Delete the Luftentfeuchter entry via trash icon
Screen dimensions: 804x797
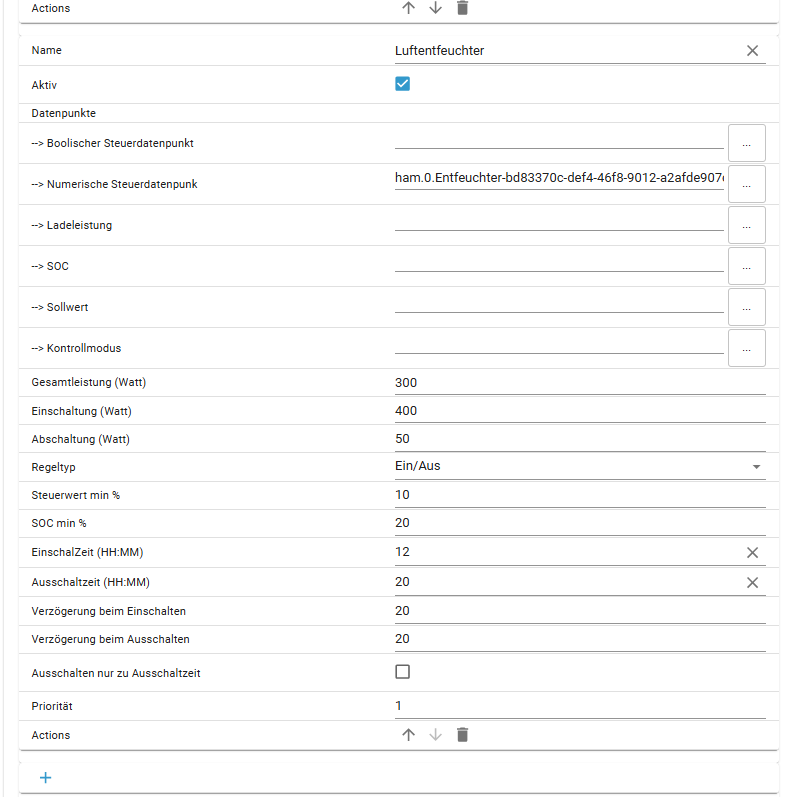[462, 735]
